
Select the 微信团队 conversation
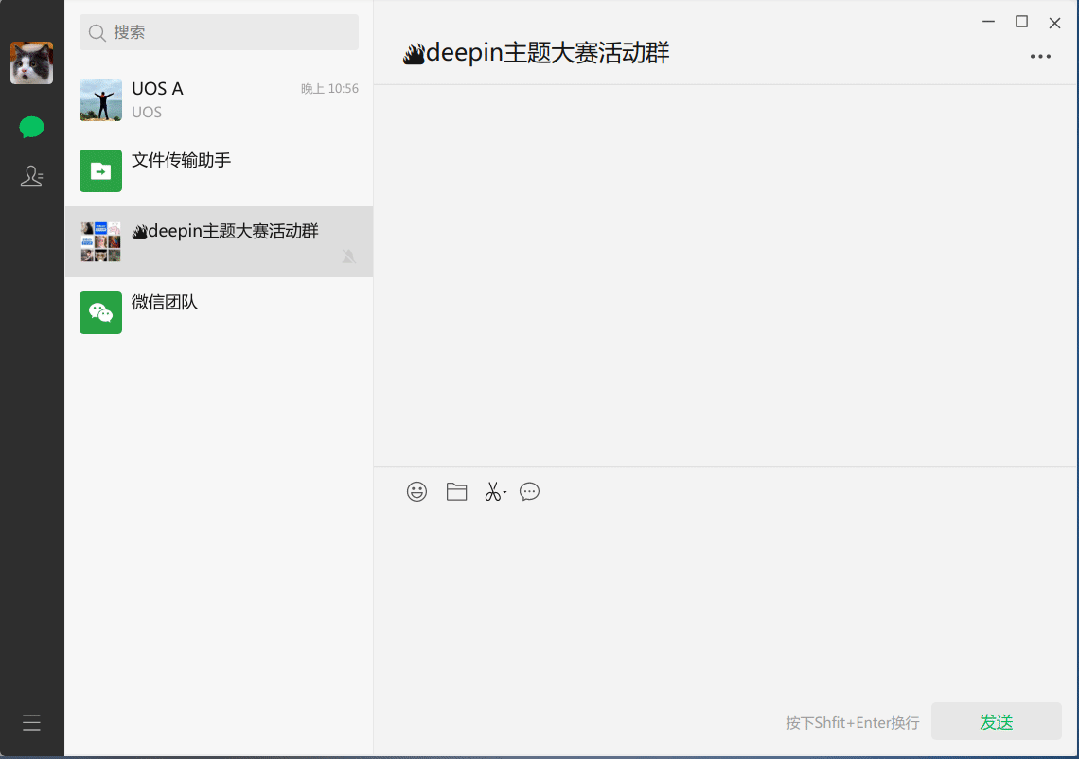tap(218, 312)
